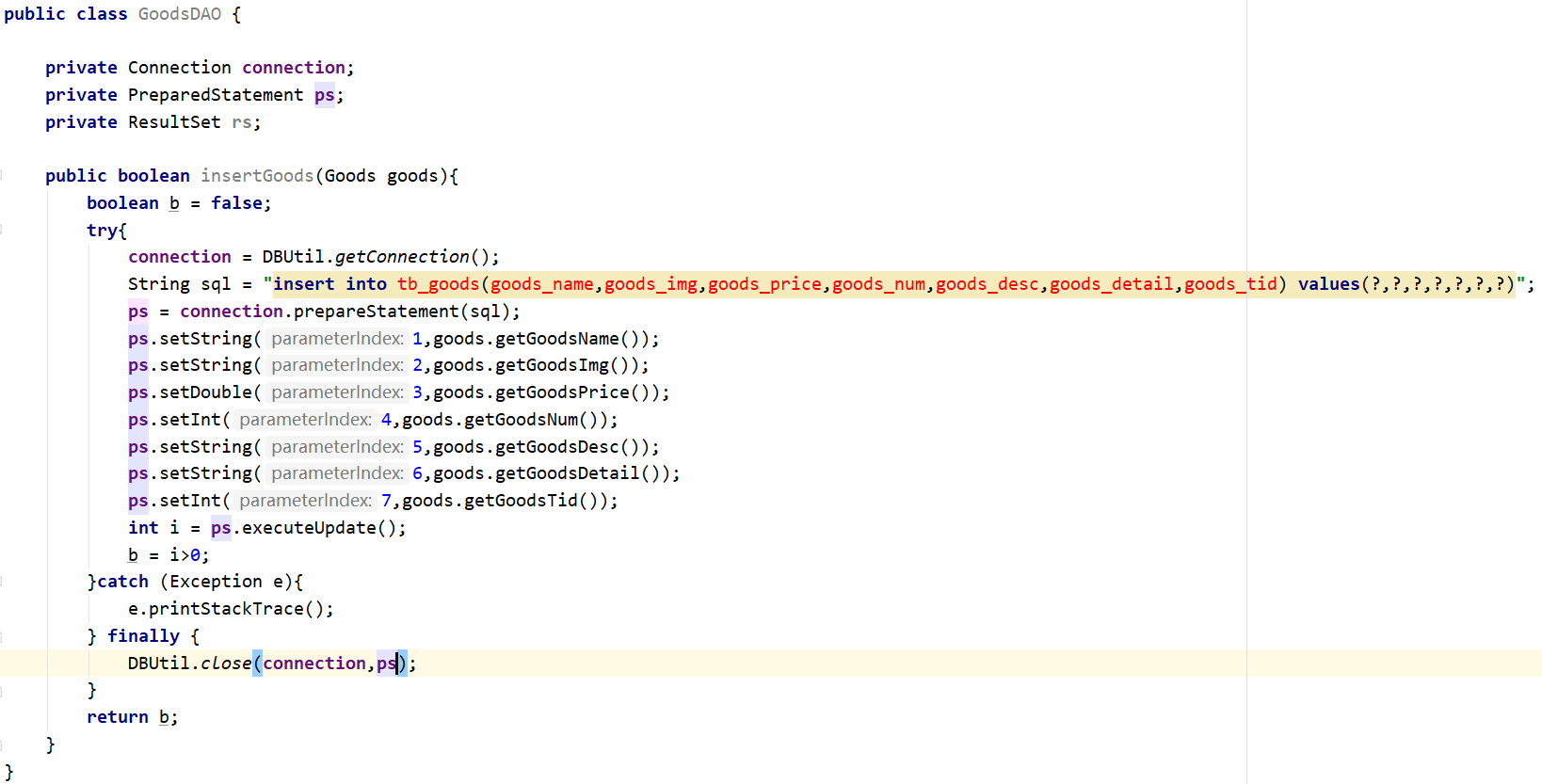
Task: Place cursor on the insertGoods method name
Action: (x=256, y=176)
